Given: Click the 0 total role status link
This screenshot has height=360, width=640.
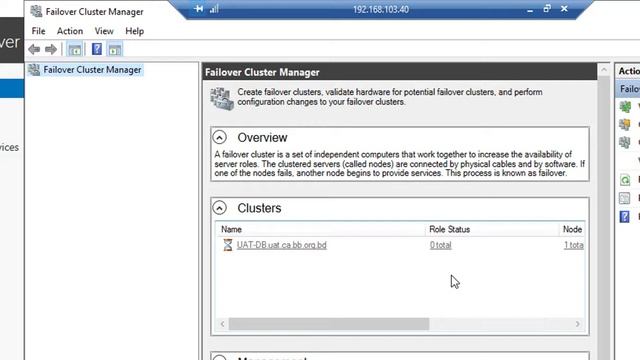Looking at the screenshot, I should [x=440, y=245].
